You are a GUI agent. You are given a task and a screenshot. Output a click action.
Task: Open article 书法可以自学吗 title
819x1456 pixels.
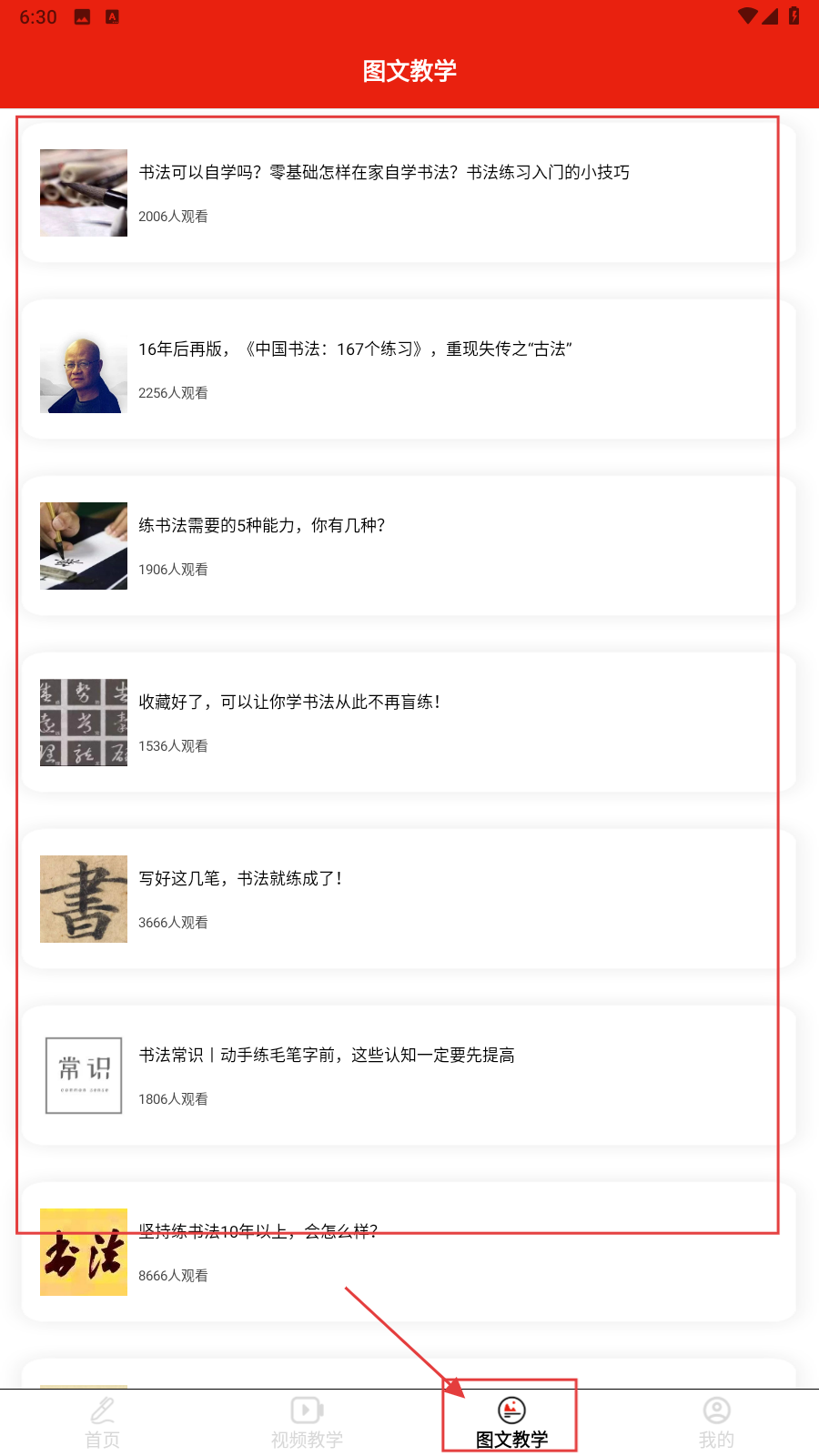point(384,172)
